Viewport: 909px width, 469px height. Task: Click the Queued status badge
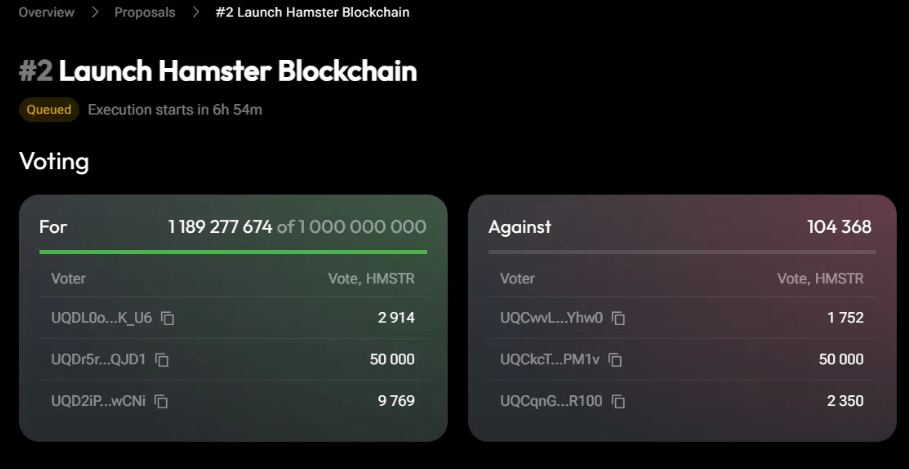49,109
